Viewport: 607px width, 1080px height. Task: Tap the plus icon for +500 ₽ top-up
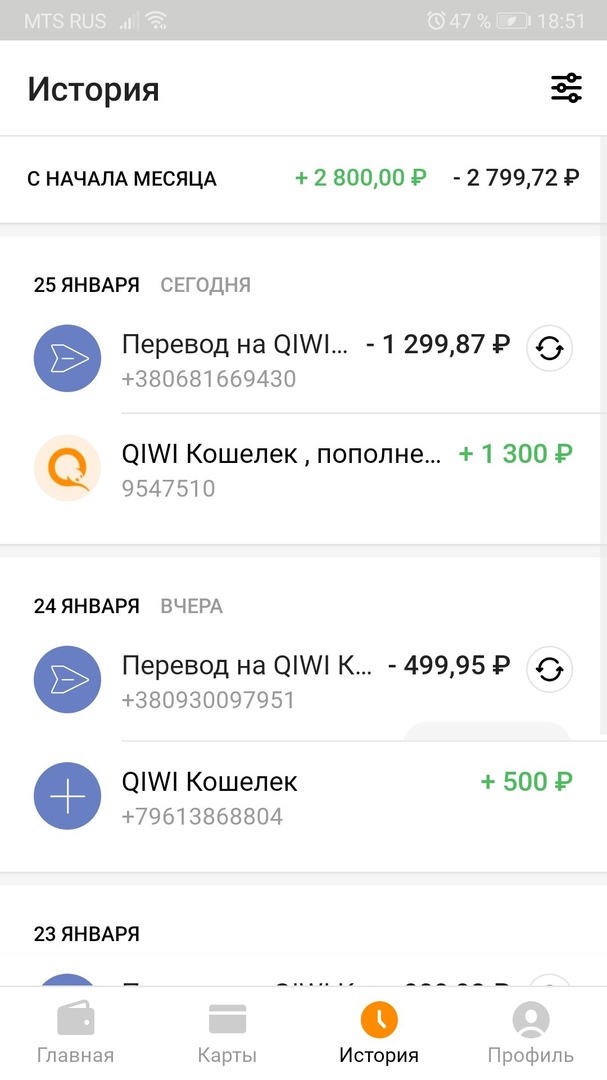pos(68,796)
